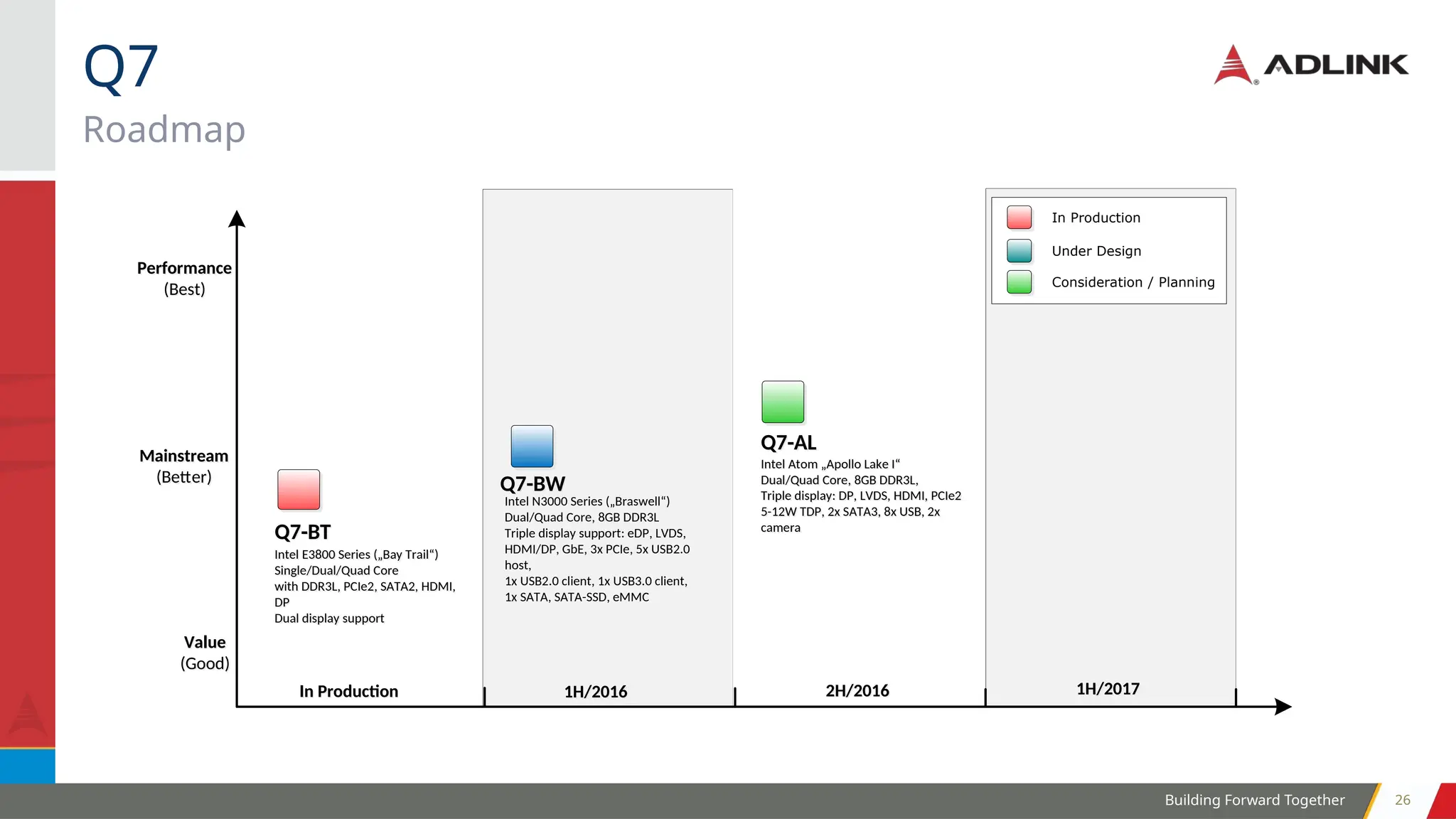Click the In Production timeline axis label
Screen dimensions: 1456x819
click(x=348, y=691)
